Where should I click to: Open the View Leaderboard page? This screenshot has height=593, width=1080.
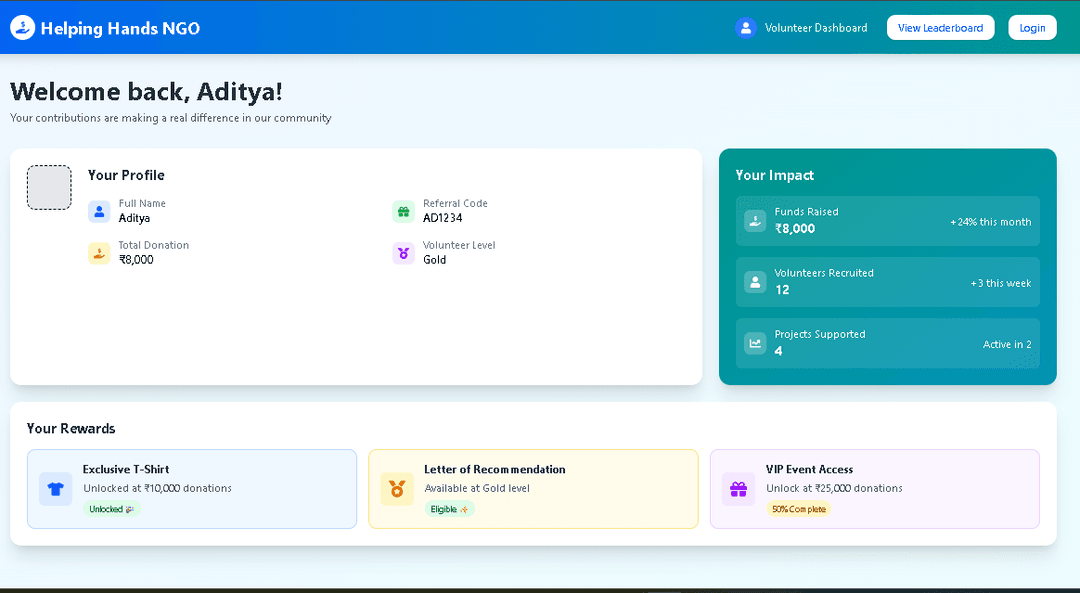point(940,27)
